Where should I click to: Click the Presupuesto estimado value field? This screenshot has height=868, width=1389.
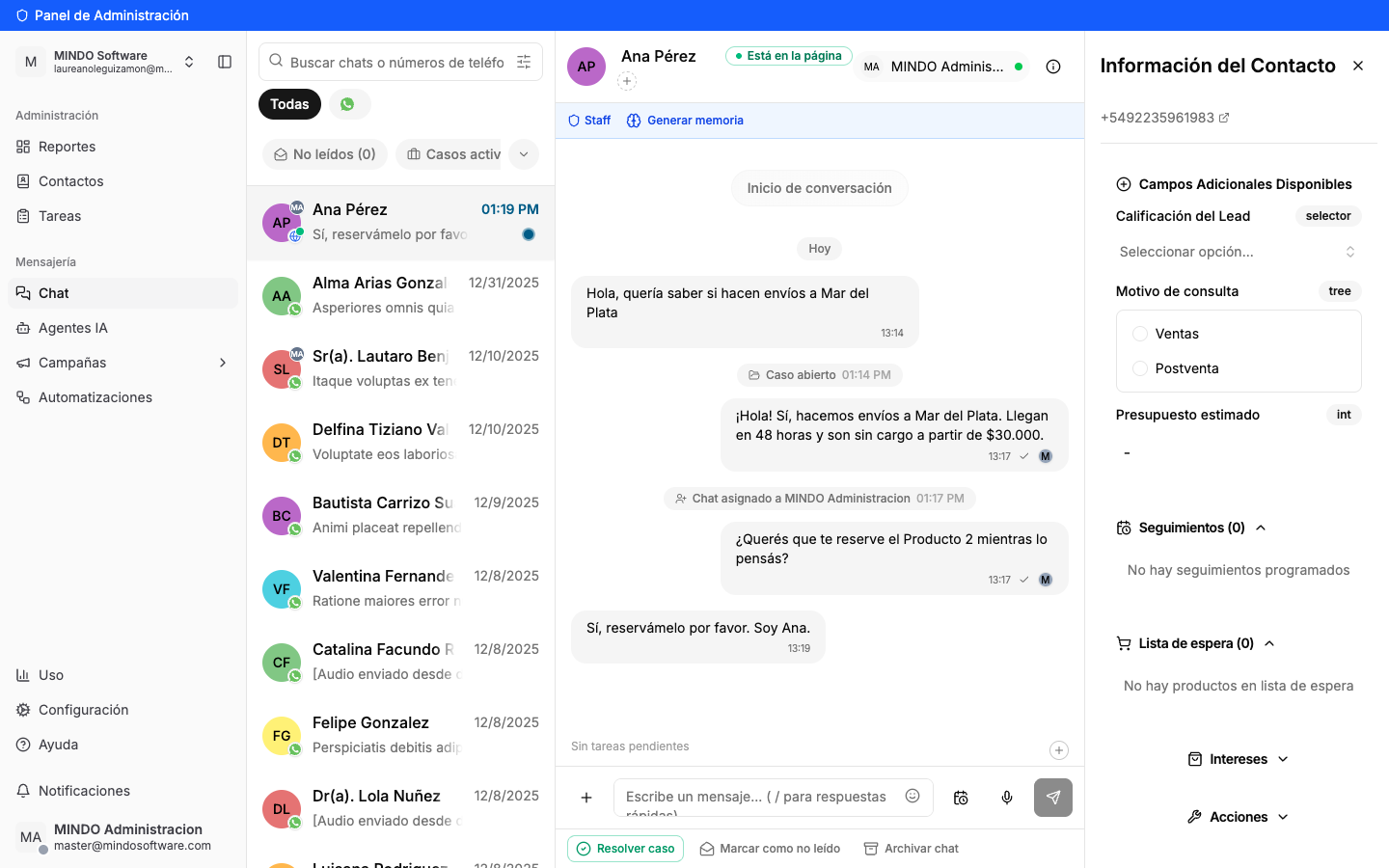[x=1239, y=452]
